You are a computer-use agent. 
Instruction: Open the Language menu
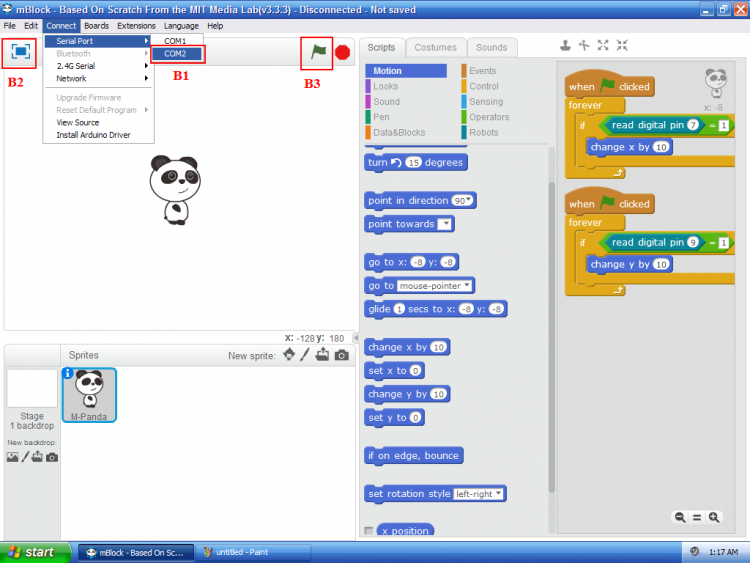181,26
